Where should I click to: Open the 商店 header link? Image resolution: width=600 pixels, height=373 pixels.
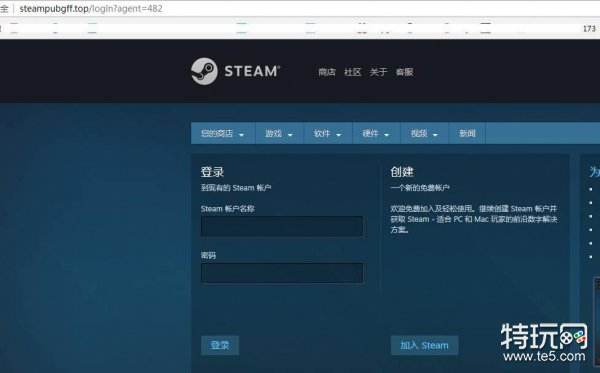[x=327, y=72]
